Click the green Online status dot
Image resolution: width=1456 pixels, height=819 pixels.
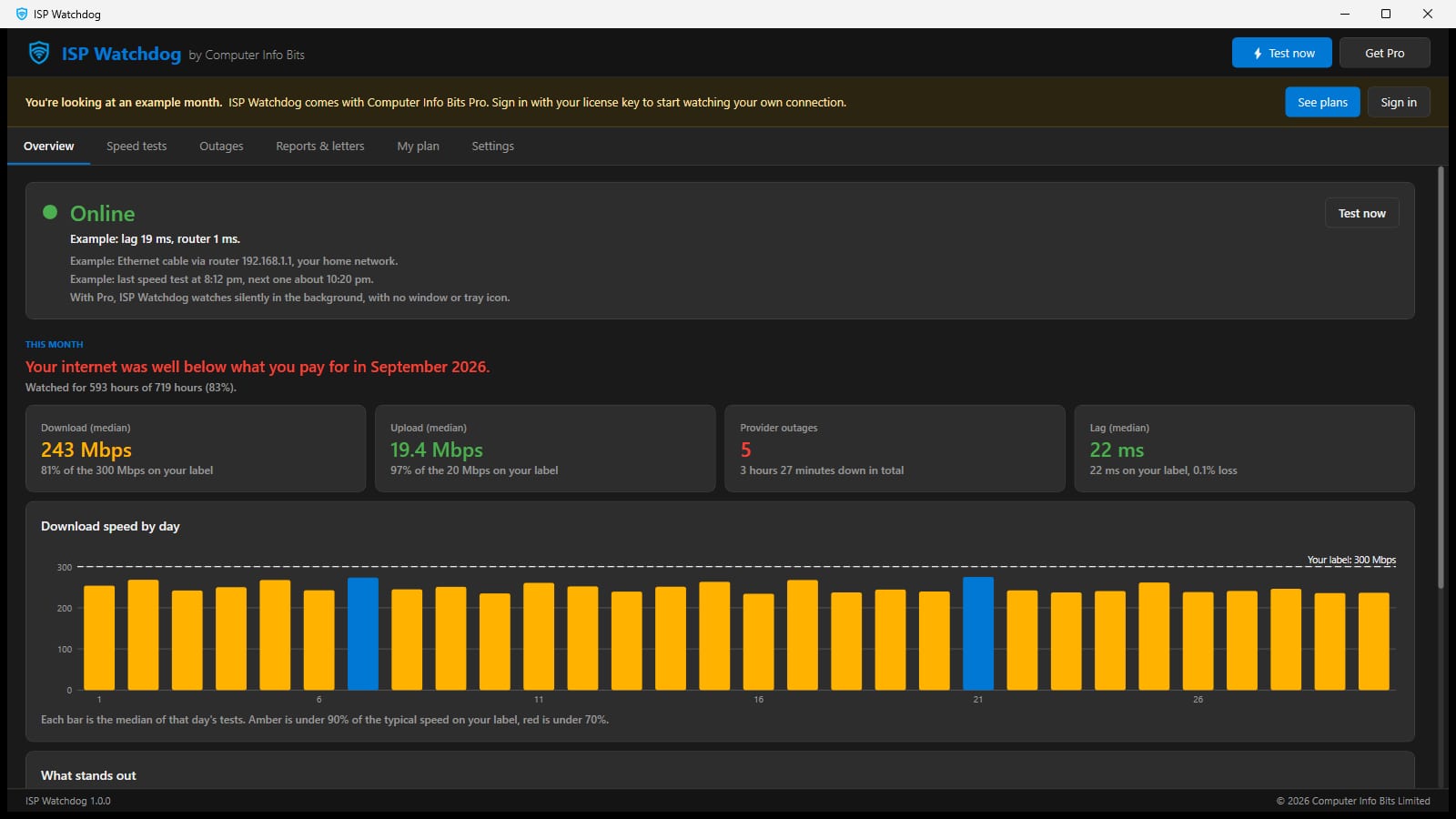pos(50,212)
